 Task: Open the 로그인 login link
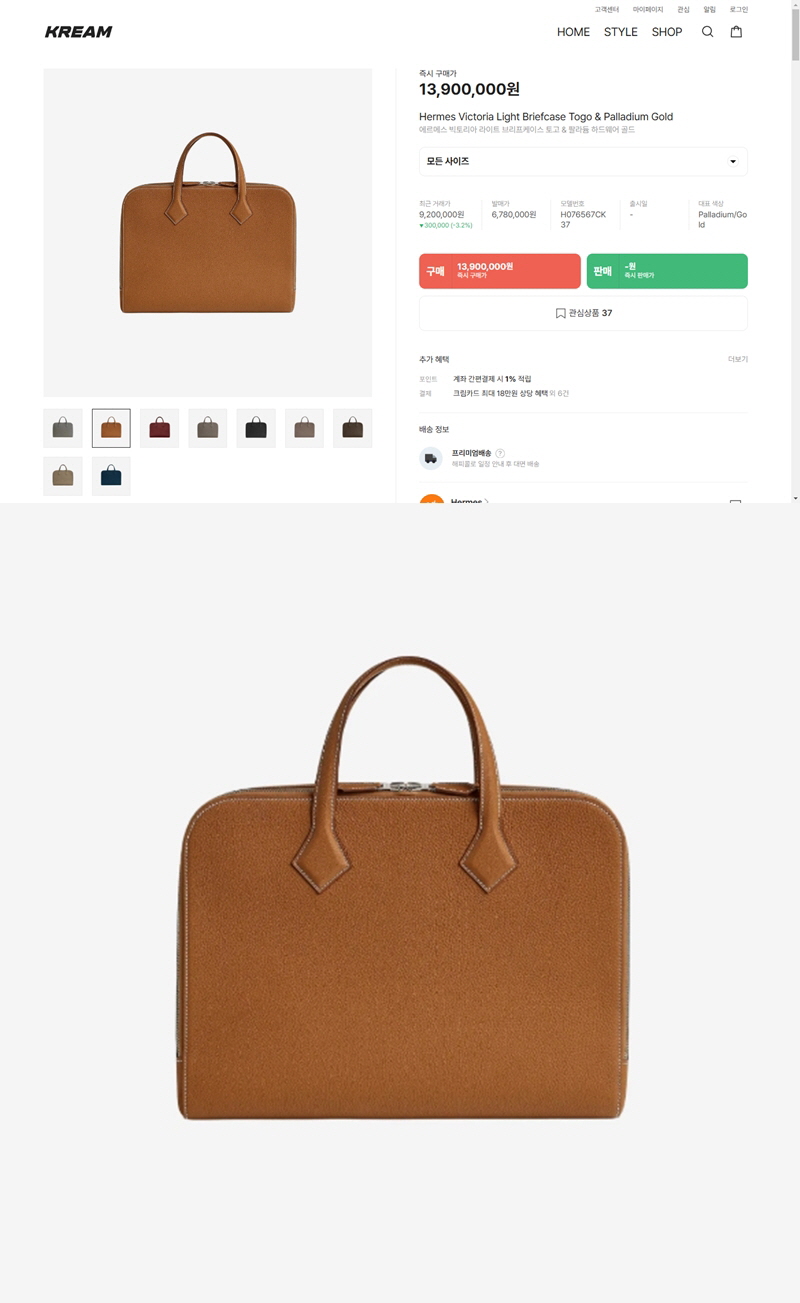point(739,9)
